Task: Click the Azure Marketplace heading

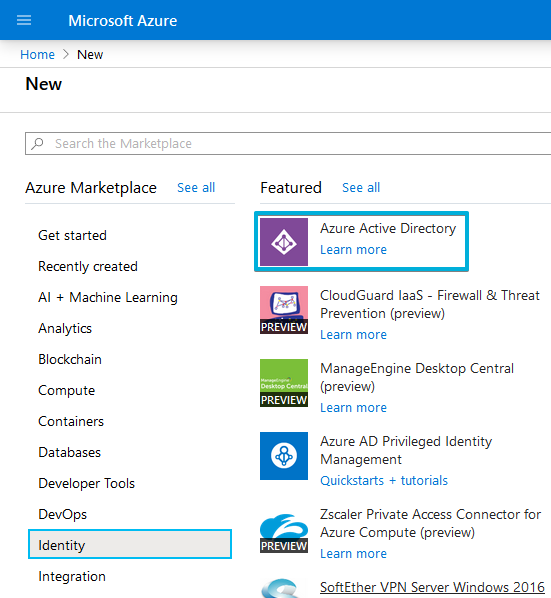Action: click(91, 188)
